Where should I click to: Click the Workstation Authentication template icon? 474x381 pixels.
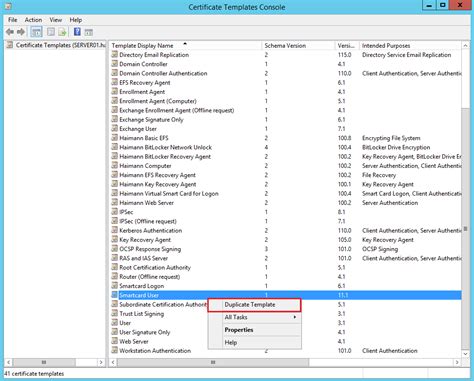point(115,351)
